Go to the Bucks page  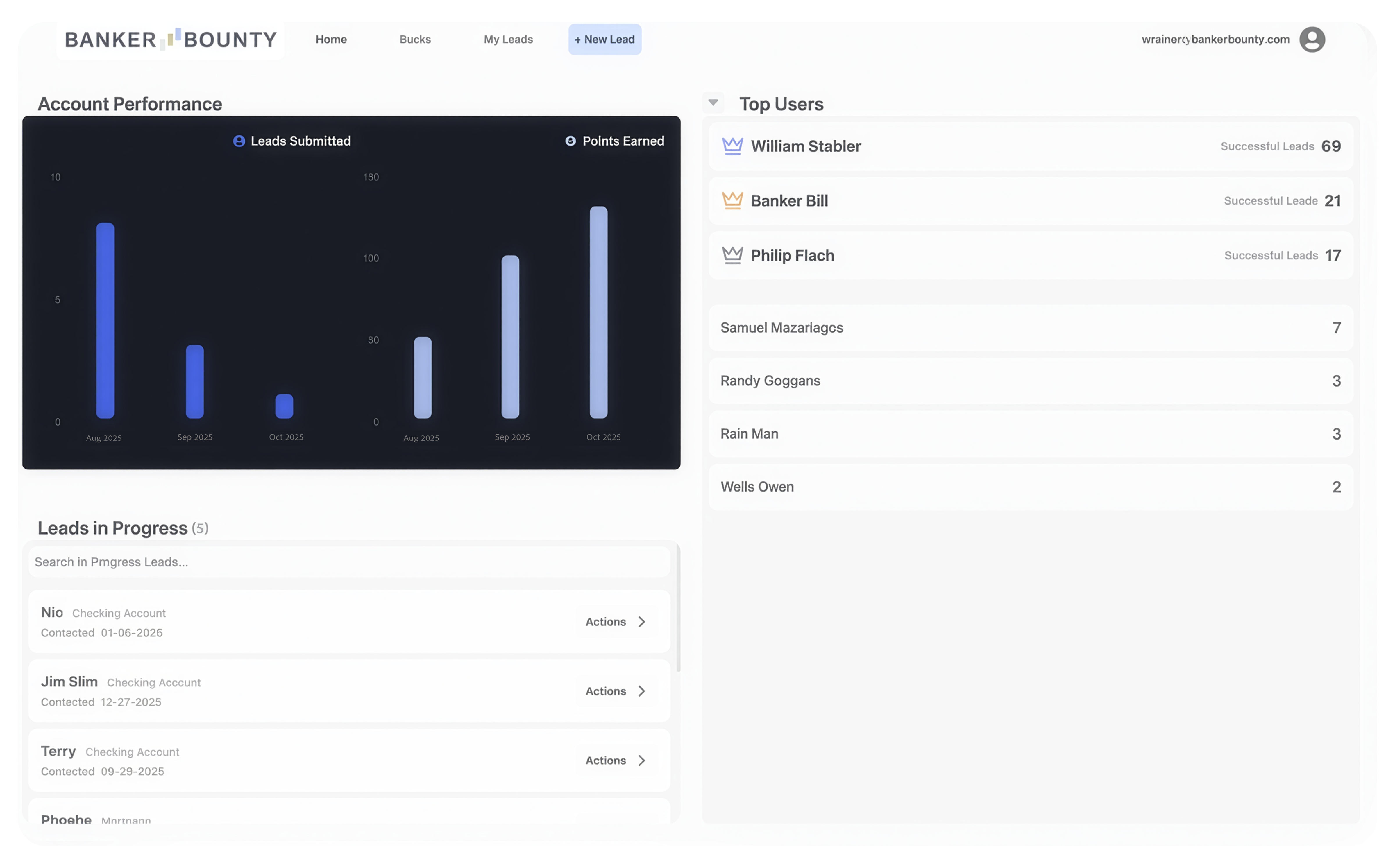[x=415, y=40]
